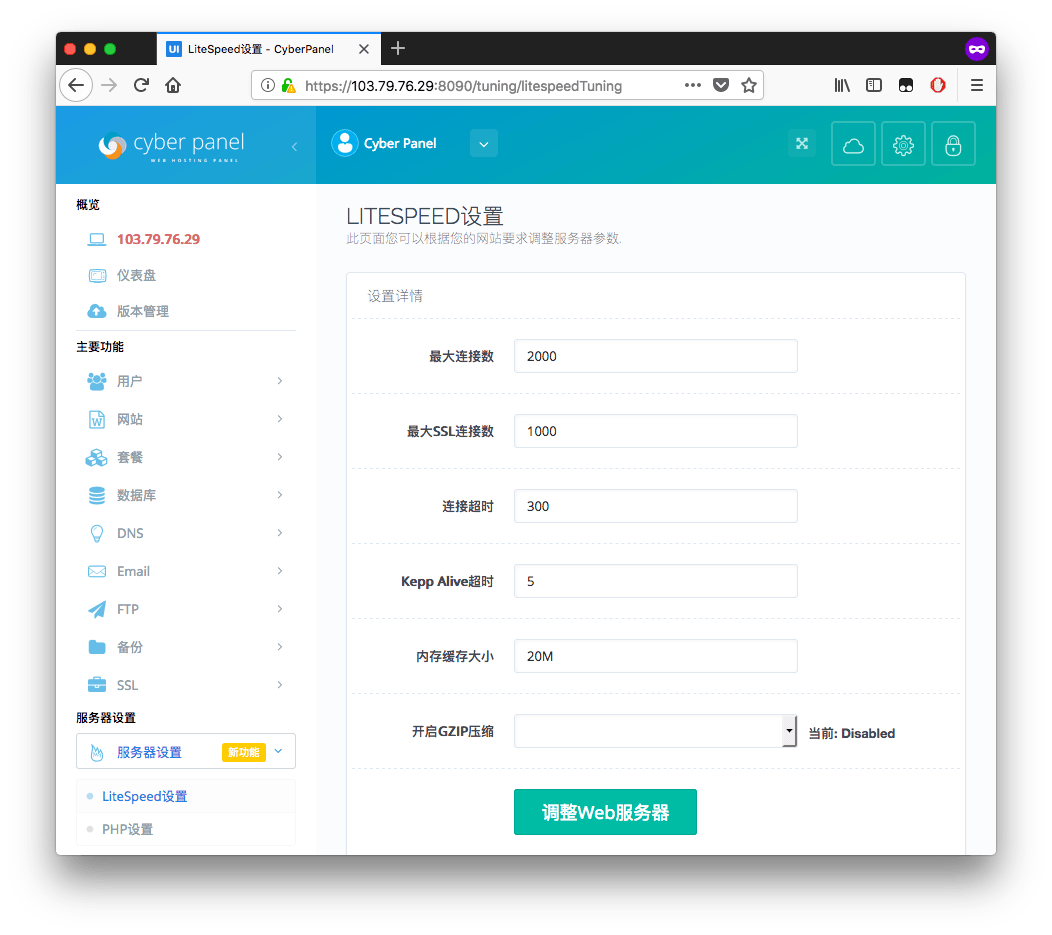Click the 最大连接数 input field
1052x935 pixels.
coord(655,356)
